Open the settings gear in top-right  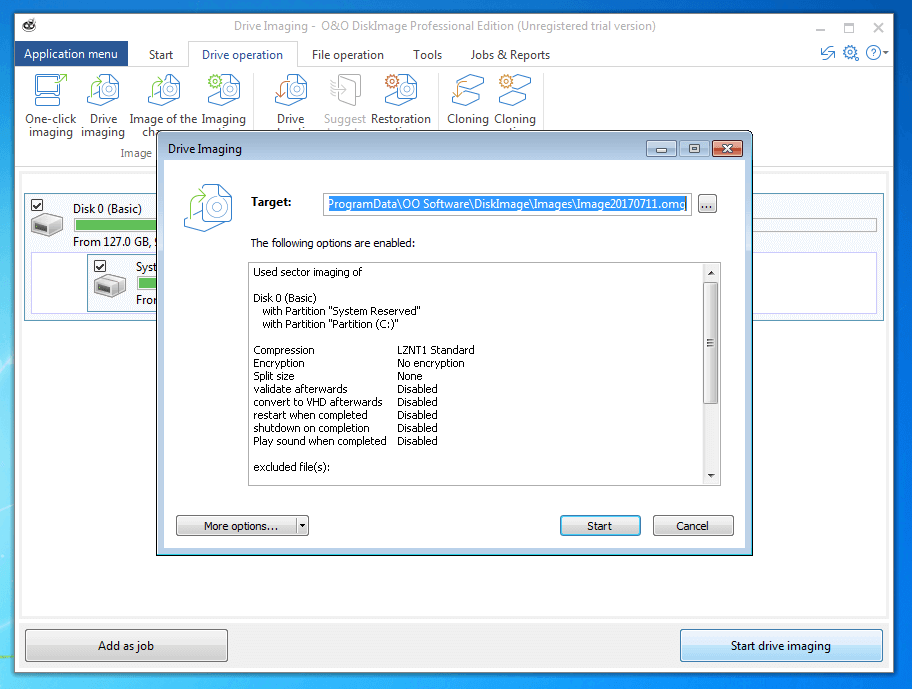[x=850, y=54]
